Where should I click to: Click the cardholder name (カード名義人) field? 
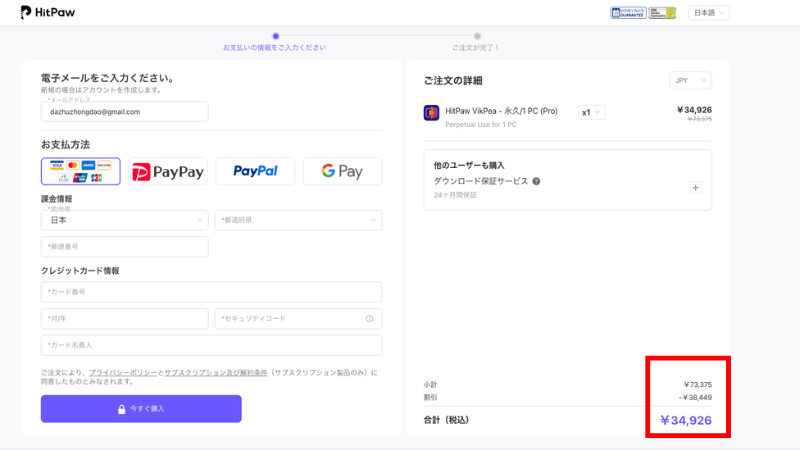click(211, 345)
